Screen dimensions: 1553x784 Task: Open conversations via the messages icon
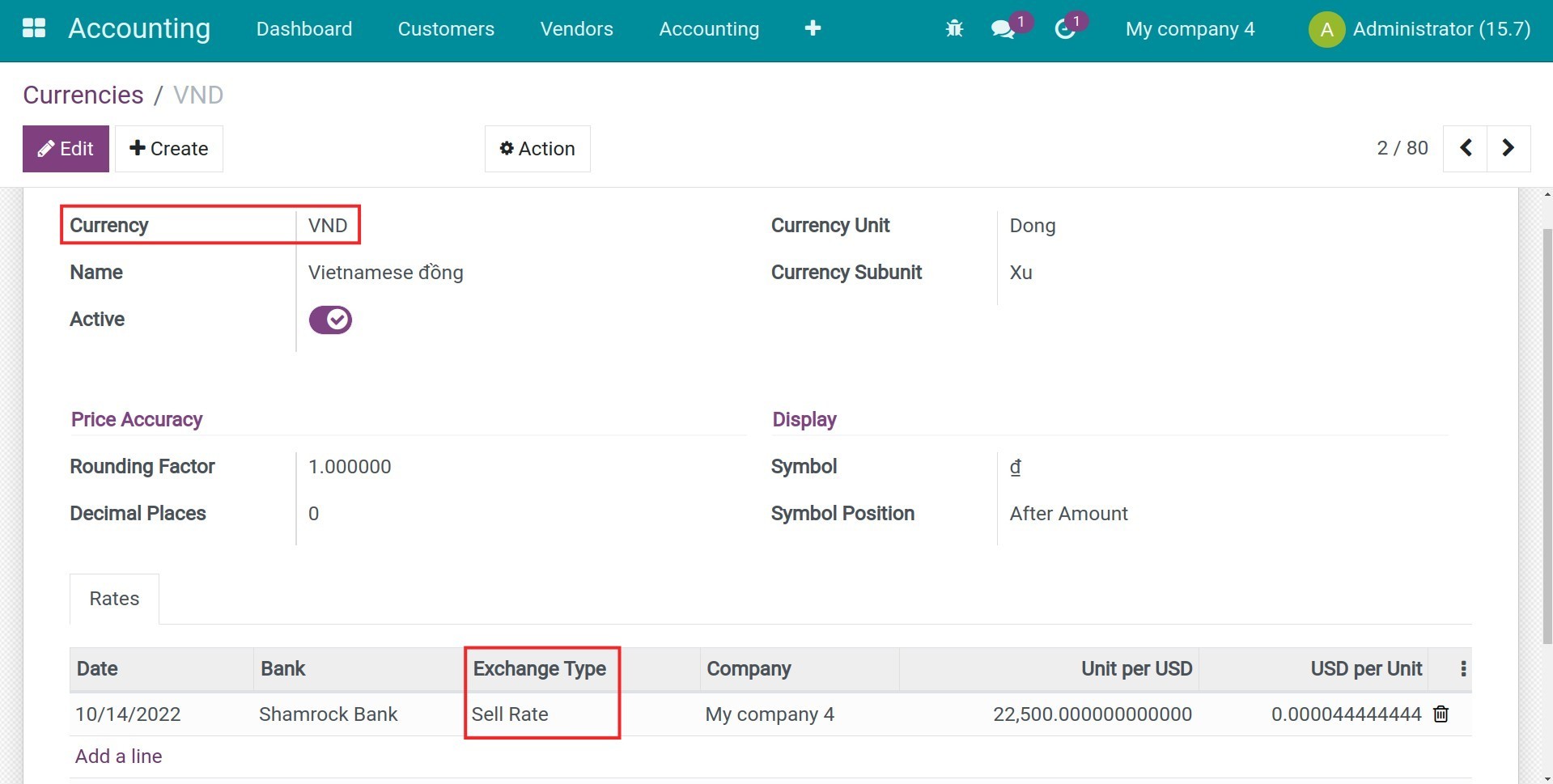[1004, 28]
